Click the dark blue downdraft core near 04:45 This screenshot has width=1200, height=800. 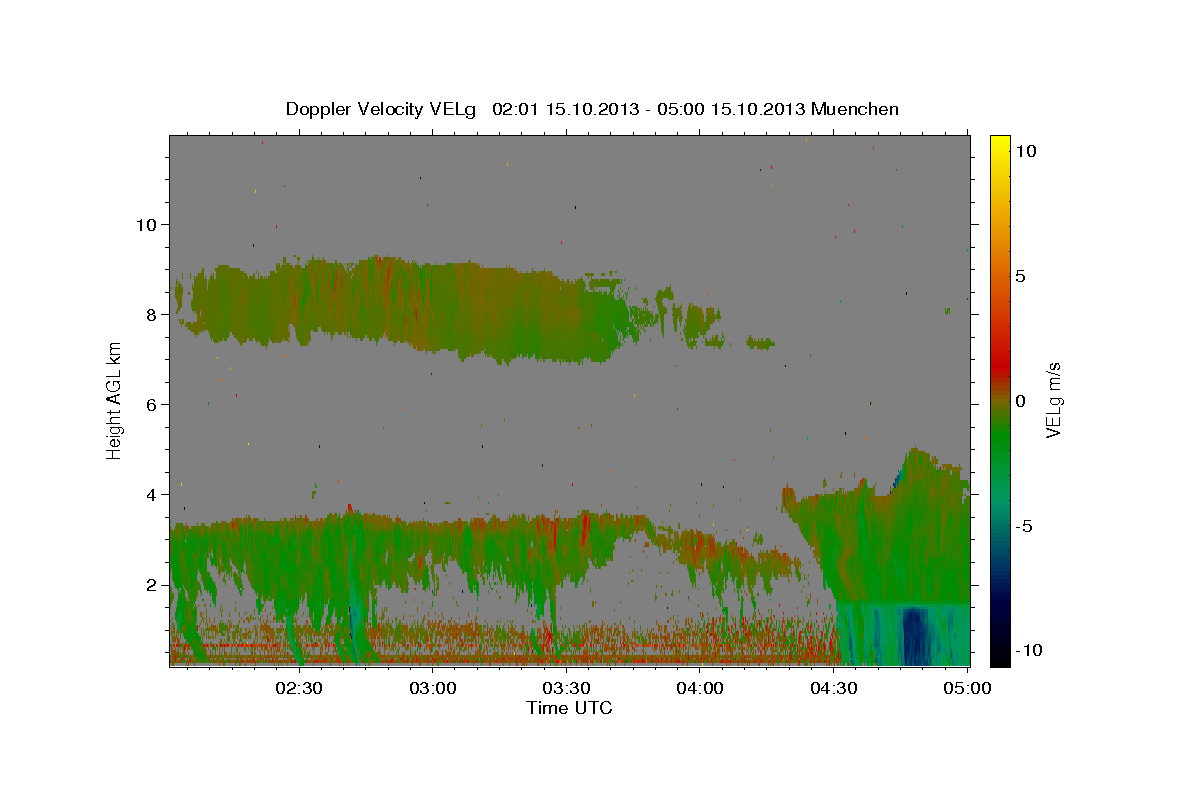(917, 636)
